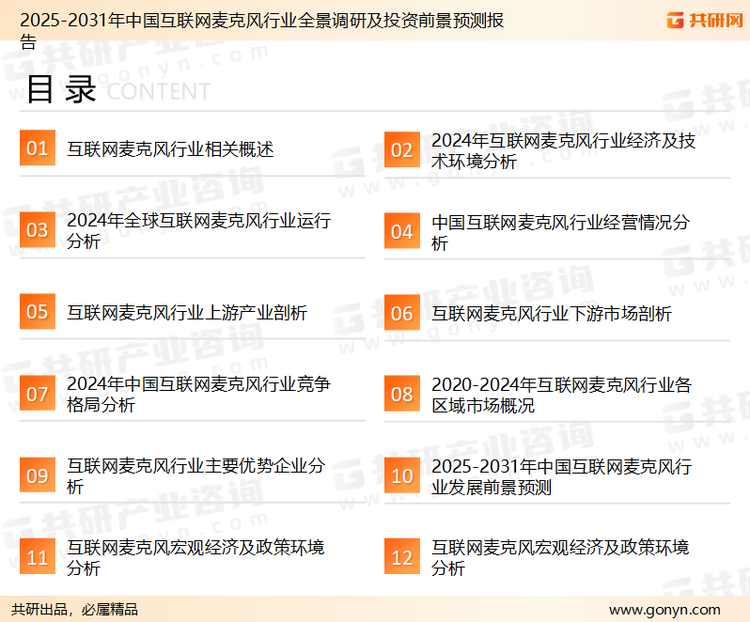This screenshot has width=750, height=622.
Task: Click the orange 09 number badge
Action: click(37, 475)
